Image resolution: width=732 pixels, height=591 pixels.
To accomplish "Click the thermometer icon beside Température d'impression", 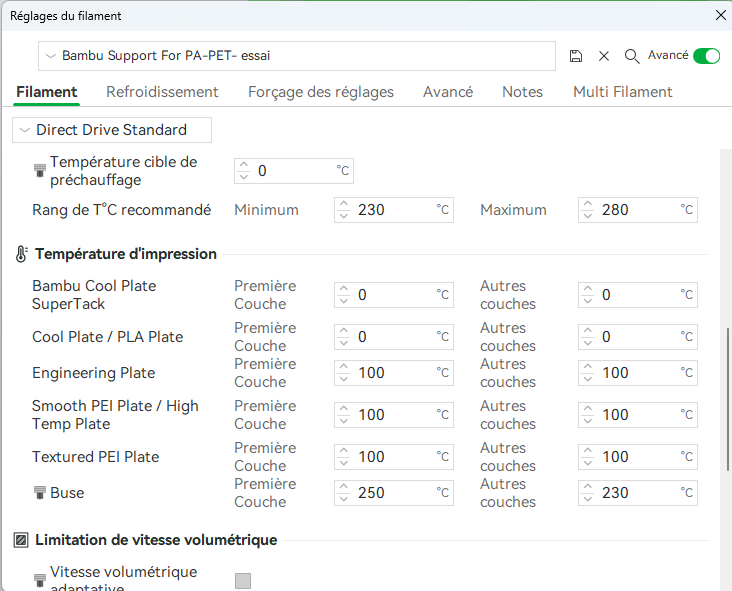I will click(22, 254).
